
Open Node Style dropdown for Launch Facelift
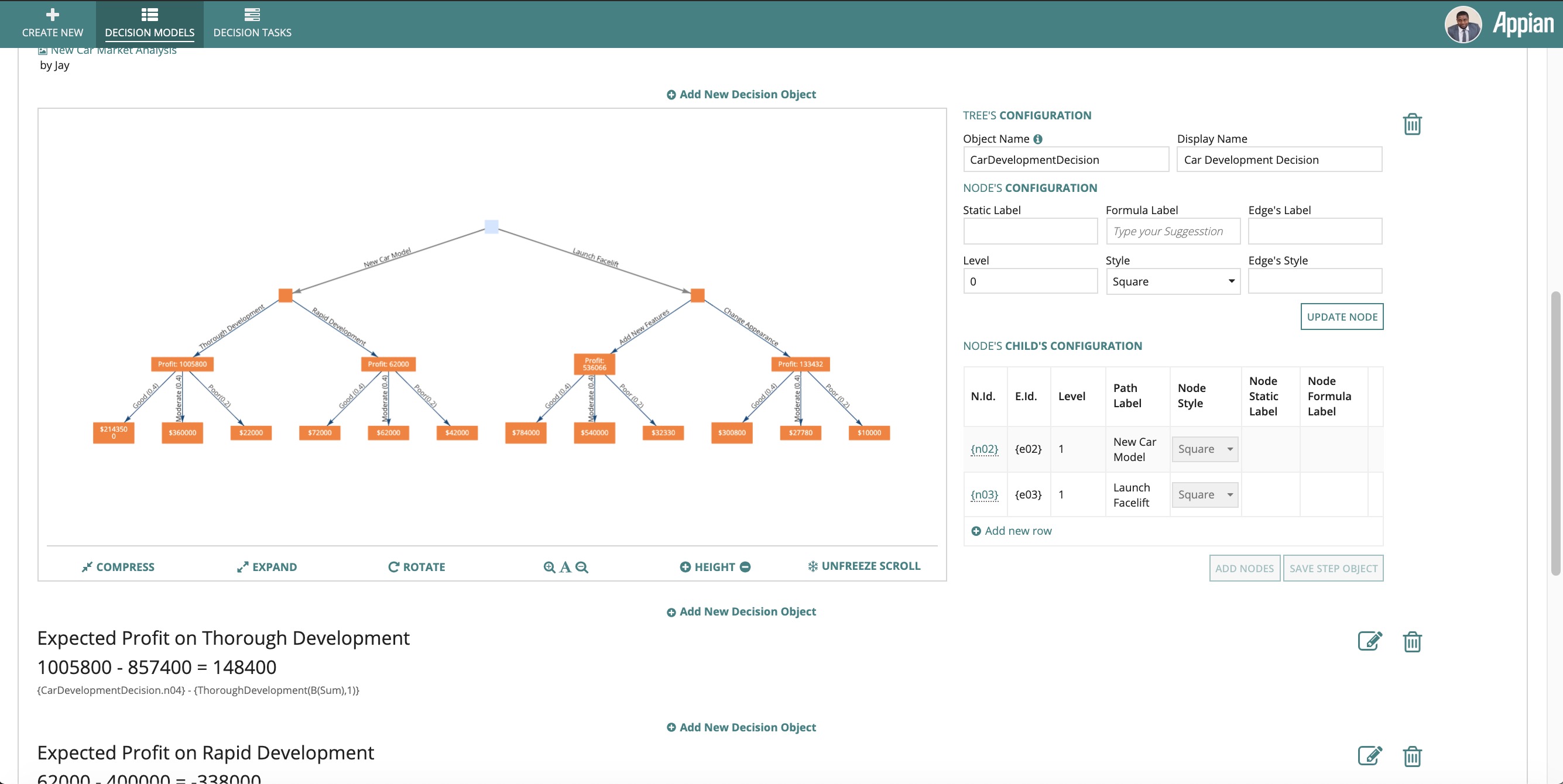[x=1204, y=495]
